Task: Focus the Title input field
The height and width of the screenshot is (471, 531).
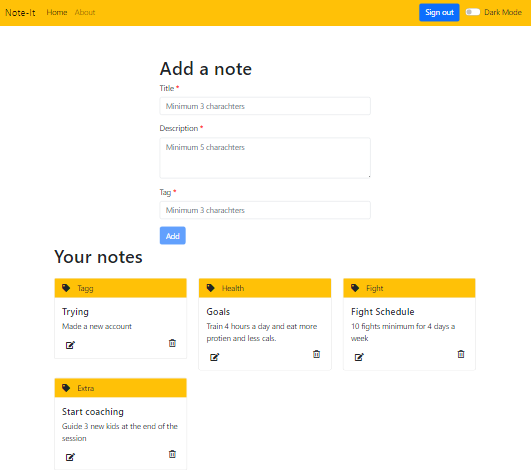Action: point(265,106)
